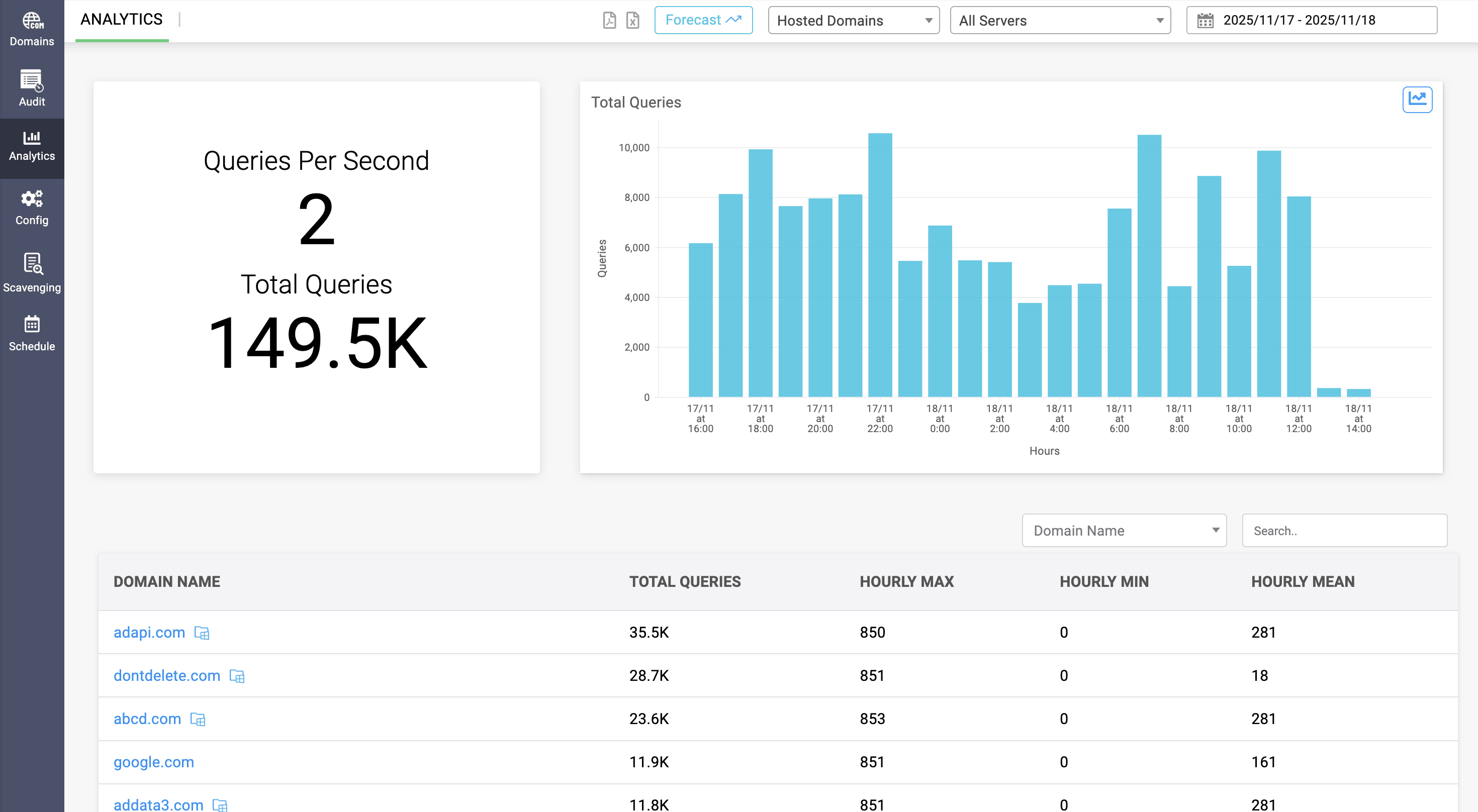Expand the Hosted Domains dropdown
This screenshot has width=1478, height=812.
853,20
